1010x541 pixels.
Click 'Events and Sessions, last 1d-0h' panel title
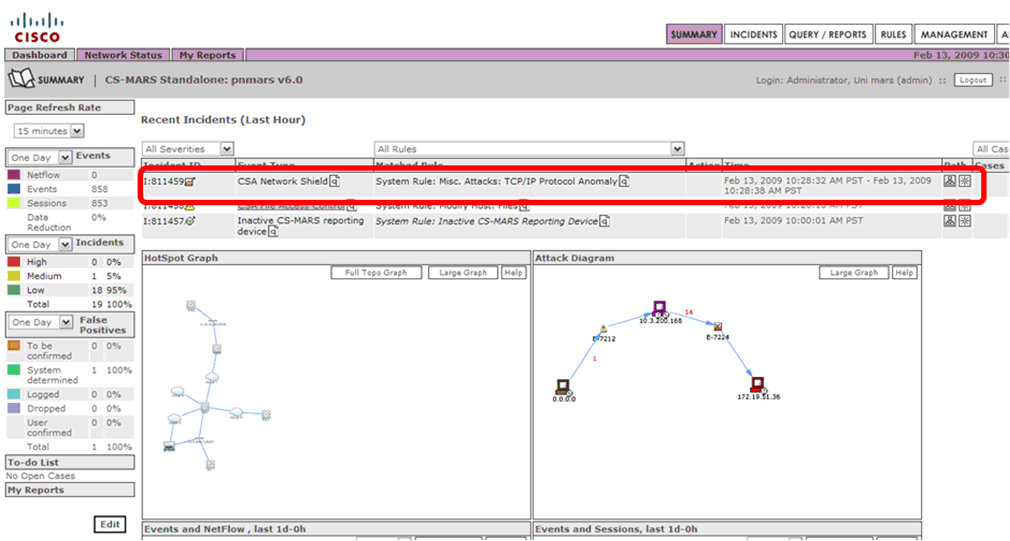tap(616, 529)
